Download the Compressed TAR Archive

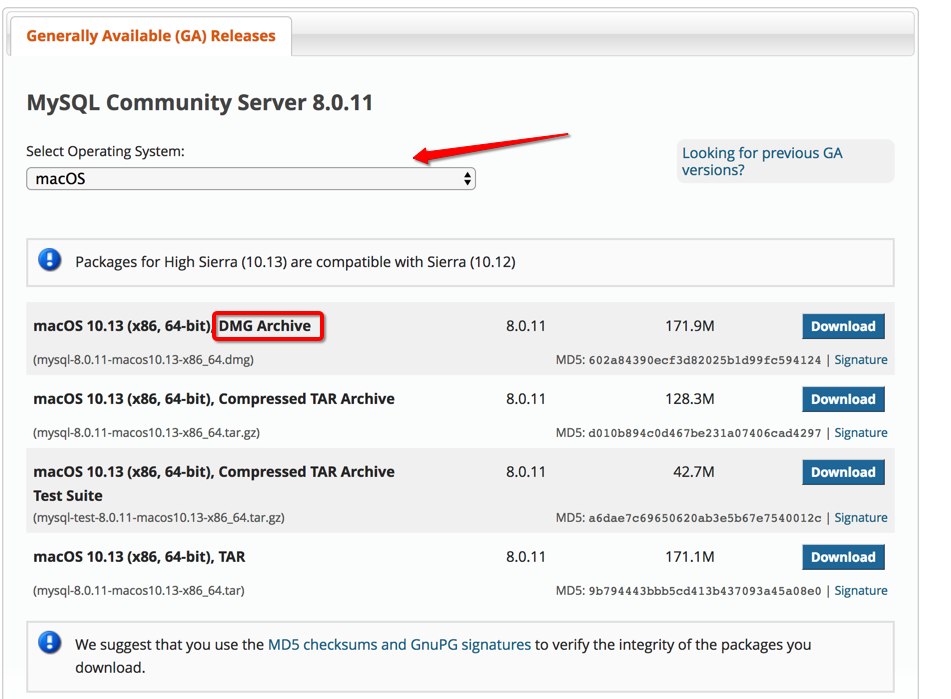tap(843, 399)
